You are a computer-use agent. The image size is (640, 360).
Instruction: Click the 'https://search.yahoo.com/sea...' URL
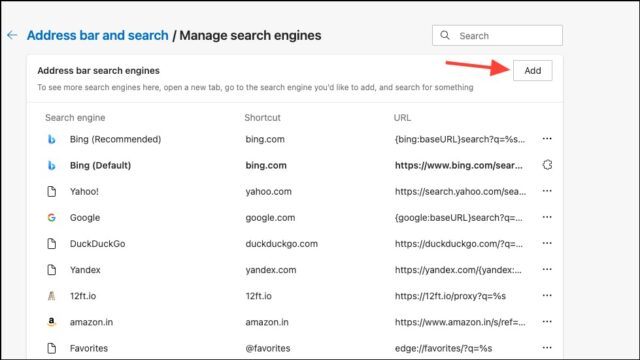[460, 191]
